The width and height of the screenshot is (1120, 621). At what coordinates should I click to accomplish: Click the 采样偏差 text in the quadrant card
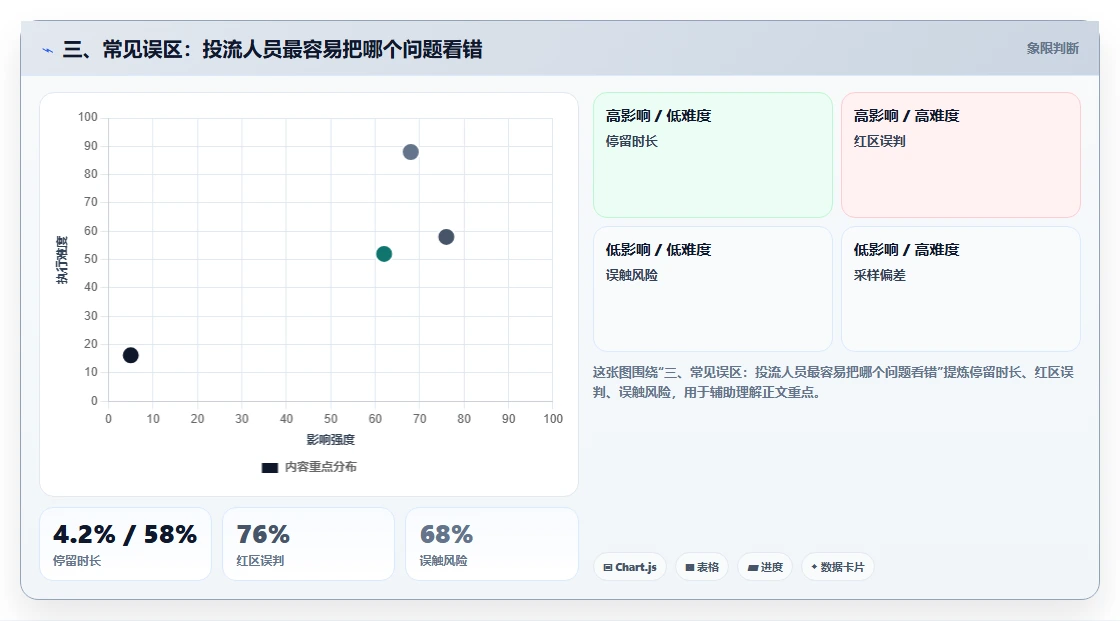(x=879, y=275)
